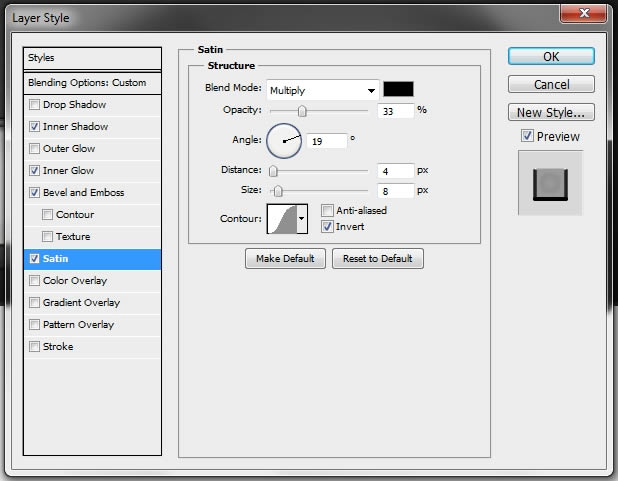Click the Reset to Default button
This screenshot has width=618, height=481.
click(378, 259)
